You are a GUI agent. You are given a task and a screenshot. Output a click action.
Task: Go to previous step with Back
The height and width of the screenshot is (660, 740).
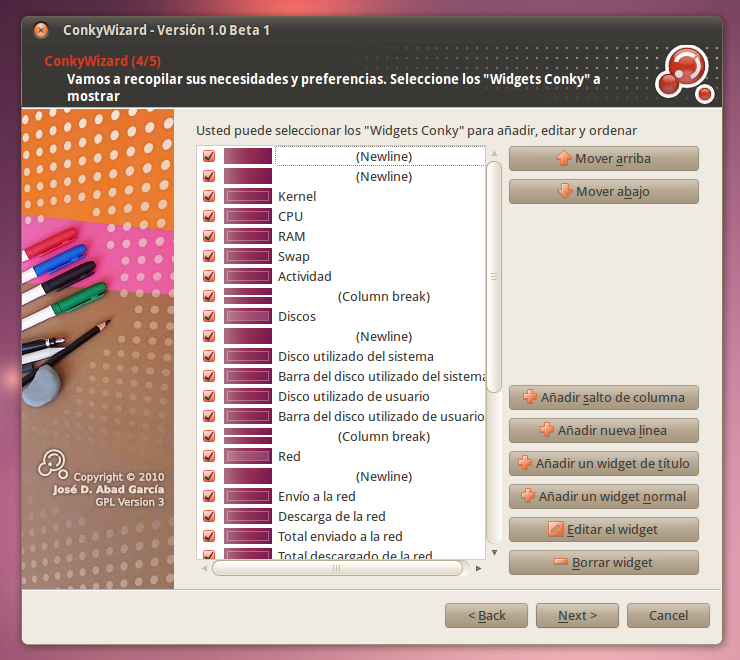[x=486, y=615]
